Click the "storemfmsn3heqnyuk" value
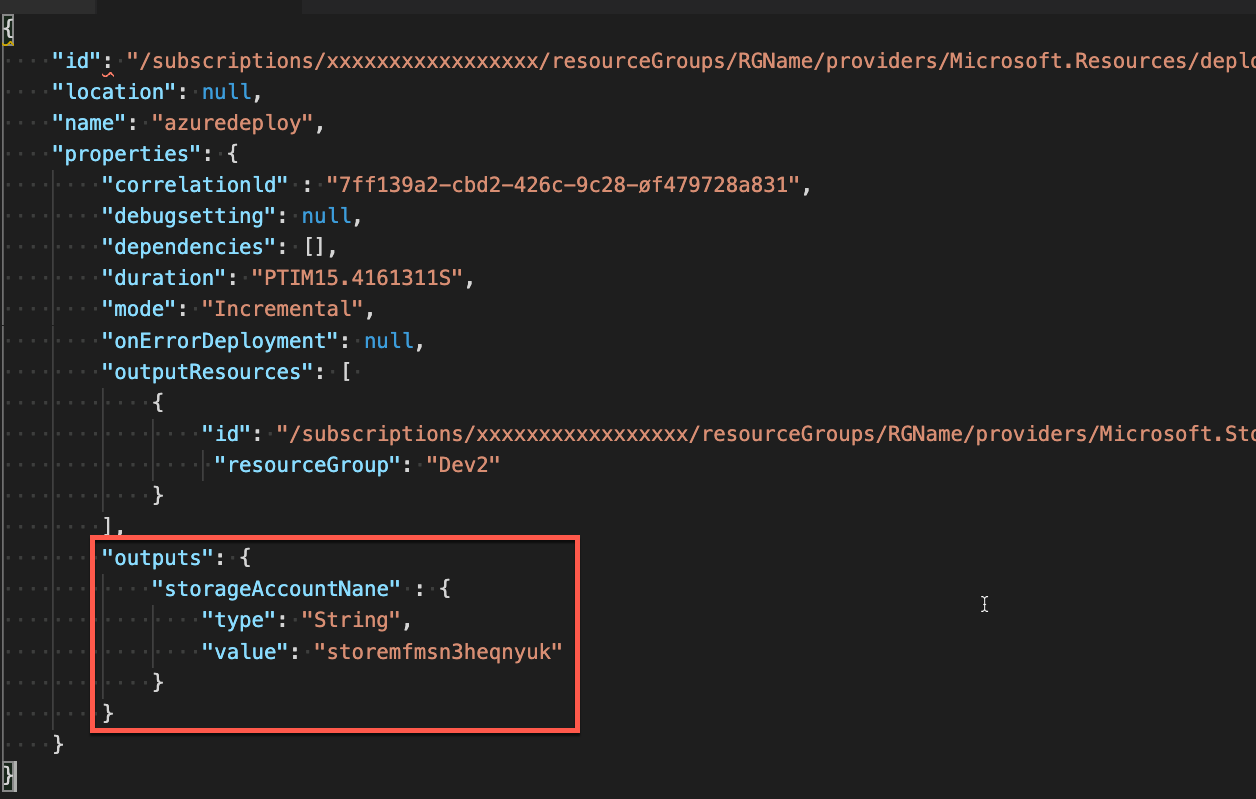 [x=438, y=651]
